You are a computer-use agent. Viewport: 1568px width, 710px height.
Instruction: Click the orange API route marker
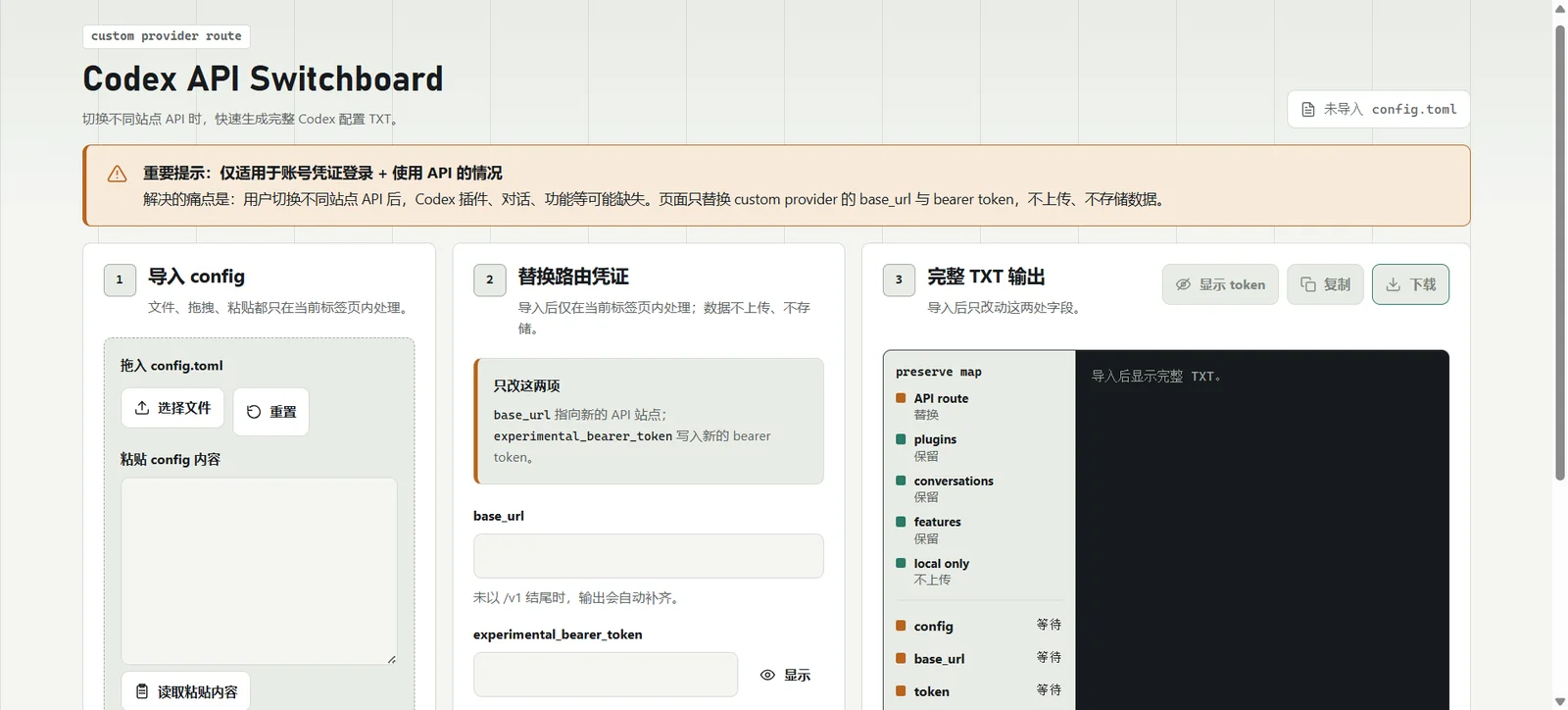pyautogui.click(x=901, y=398)
